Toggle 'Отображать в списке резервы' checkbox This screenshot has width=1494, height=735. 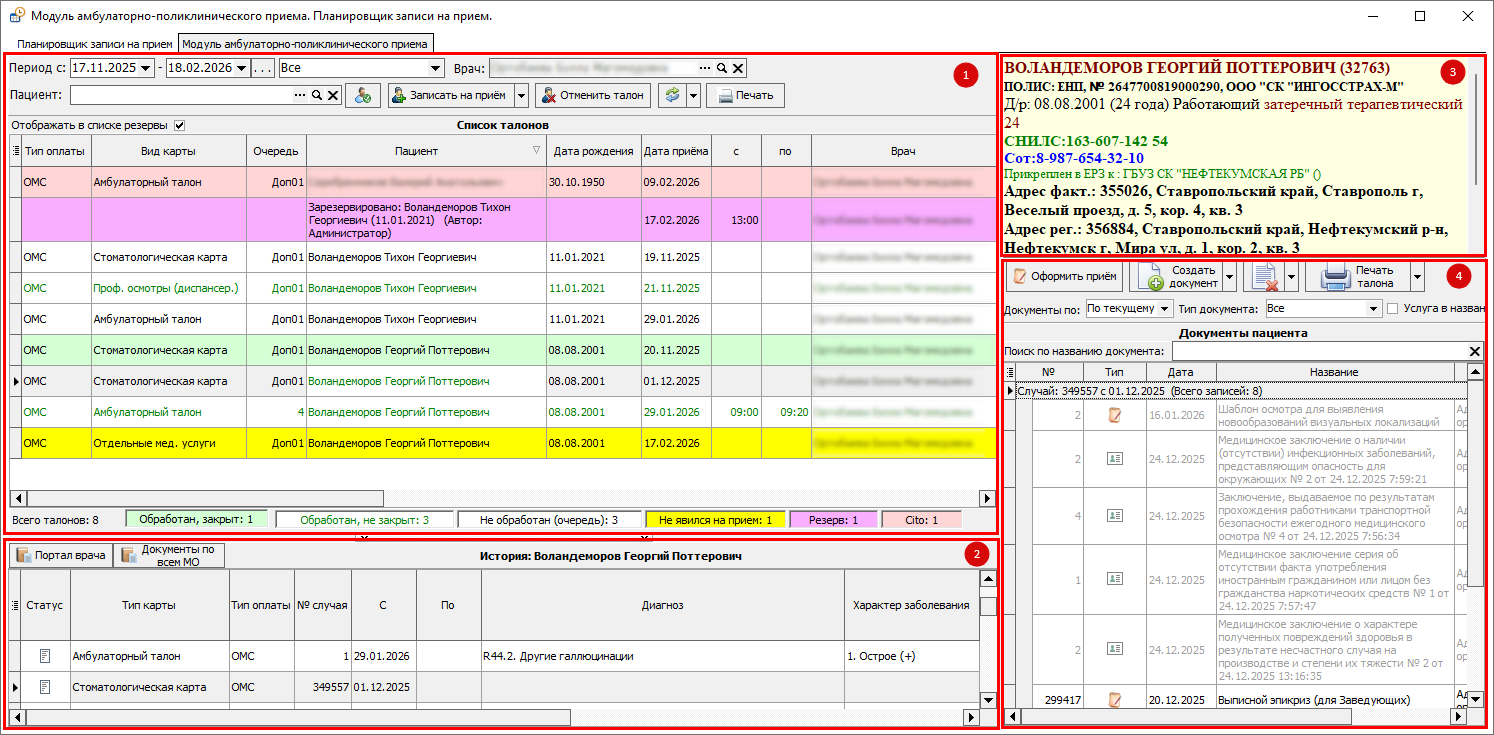(x=180, y=125)
